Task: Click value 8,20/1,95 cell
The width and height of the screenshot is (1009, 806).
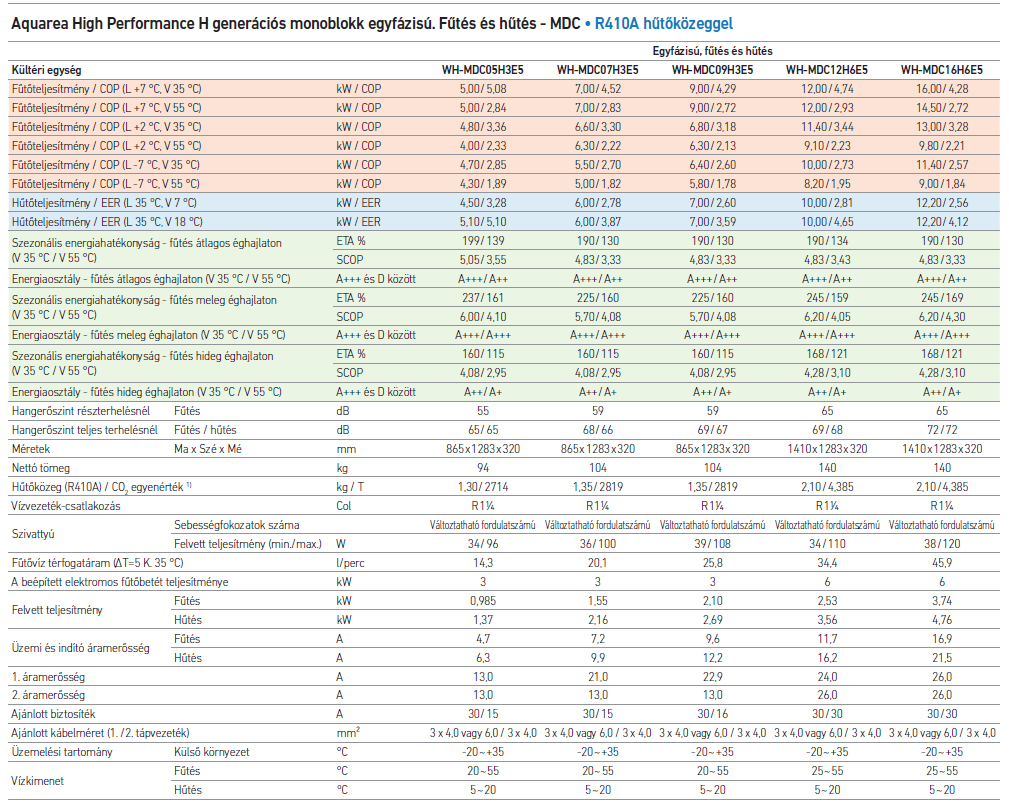Action: [827, 184]
